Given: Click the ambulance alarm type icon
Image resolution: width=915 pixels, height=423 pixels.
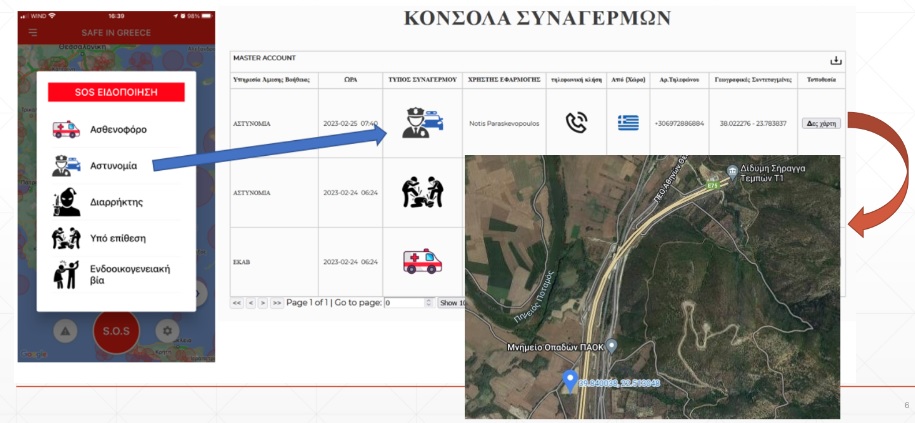Looking at the screenshot, I should [x=421, y=261].
